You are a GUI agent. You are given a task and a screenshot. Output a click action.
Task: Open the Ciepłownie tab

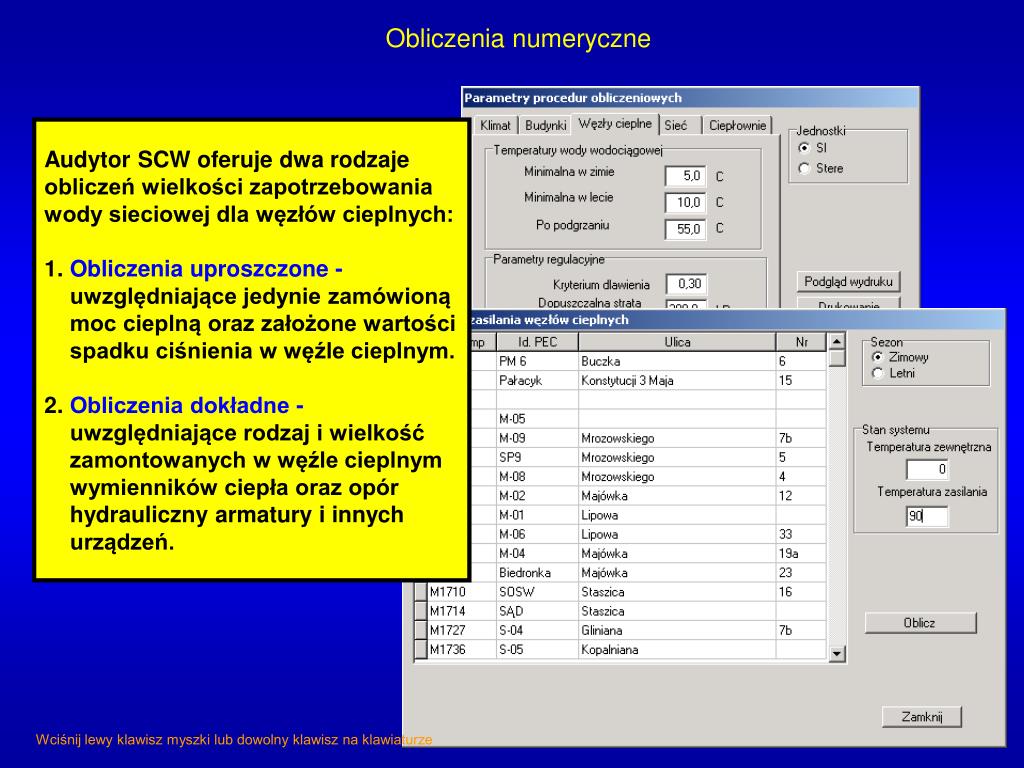click(x=737, y=125)
